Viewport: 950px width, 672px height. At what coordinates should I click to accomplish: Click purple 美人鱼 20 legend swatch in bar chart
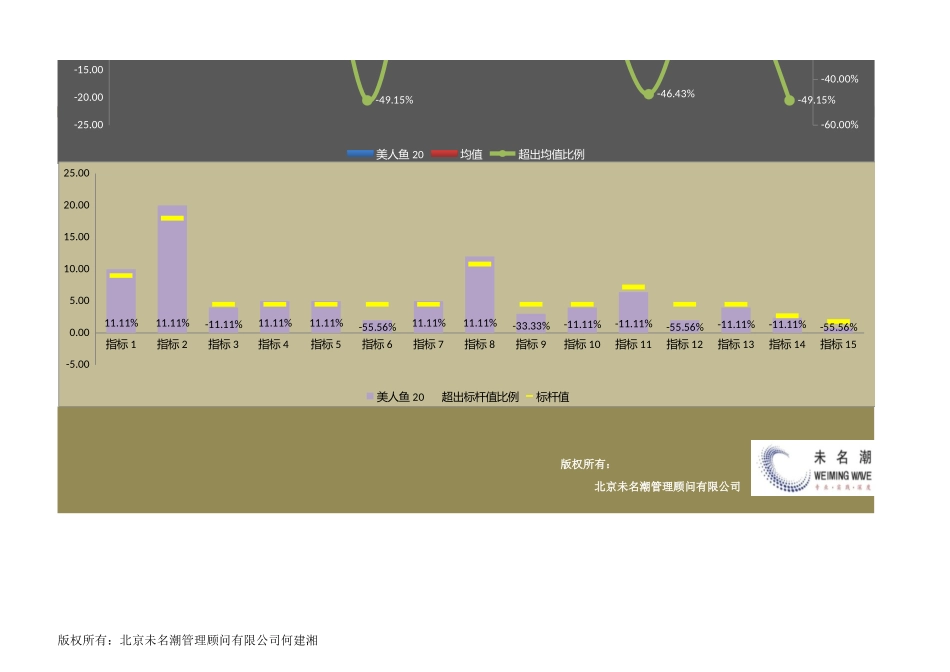point(370,396)
